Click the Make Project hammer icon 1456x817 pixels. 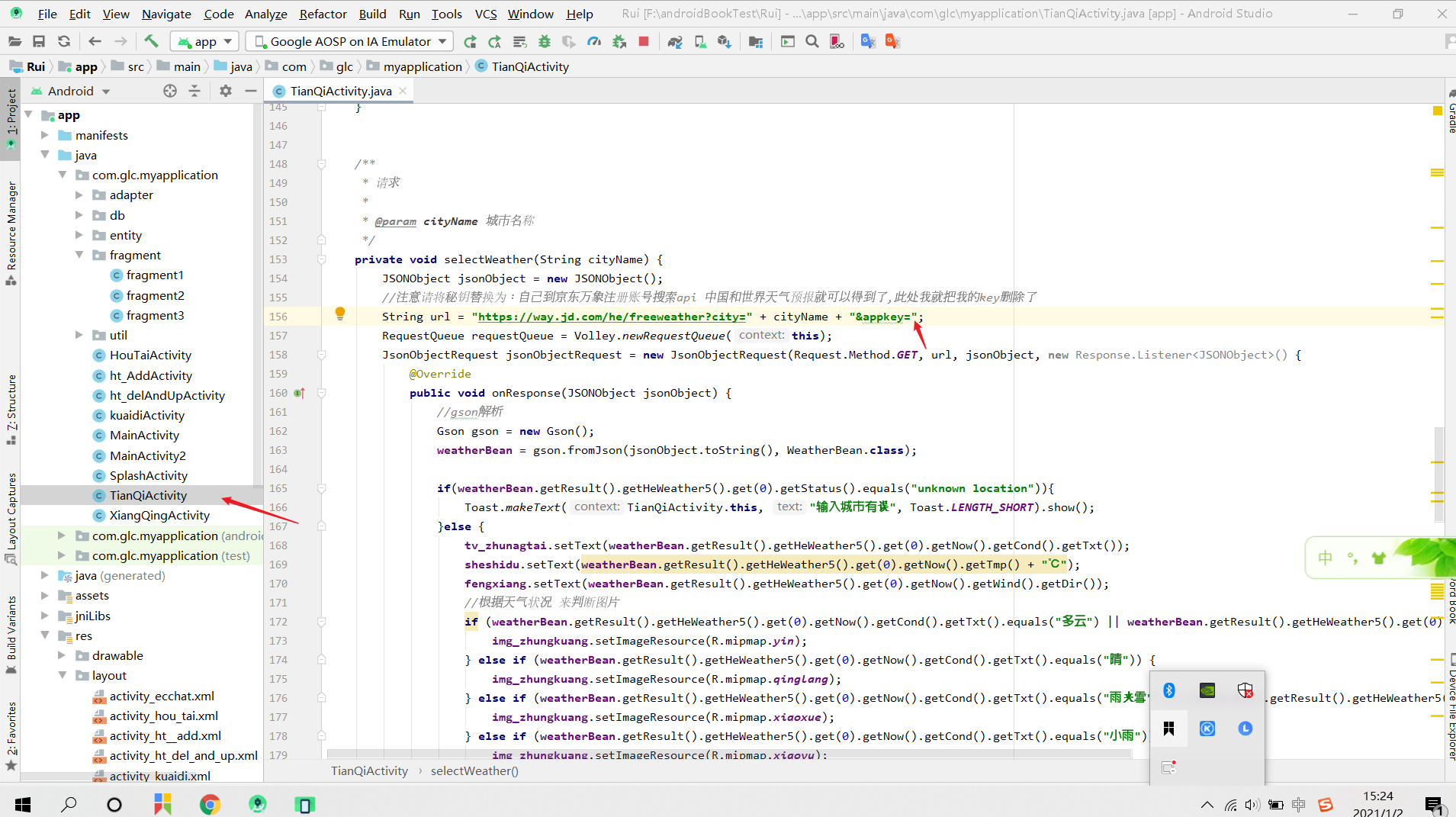point(151,41)
